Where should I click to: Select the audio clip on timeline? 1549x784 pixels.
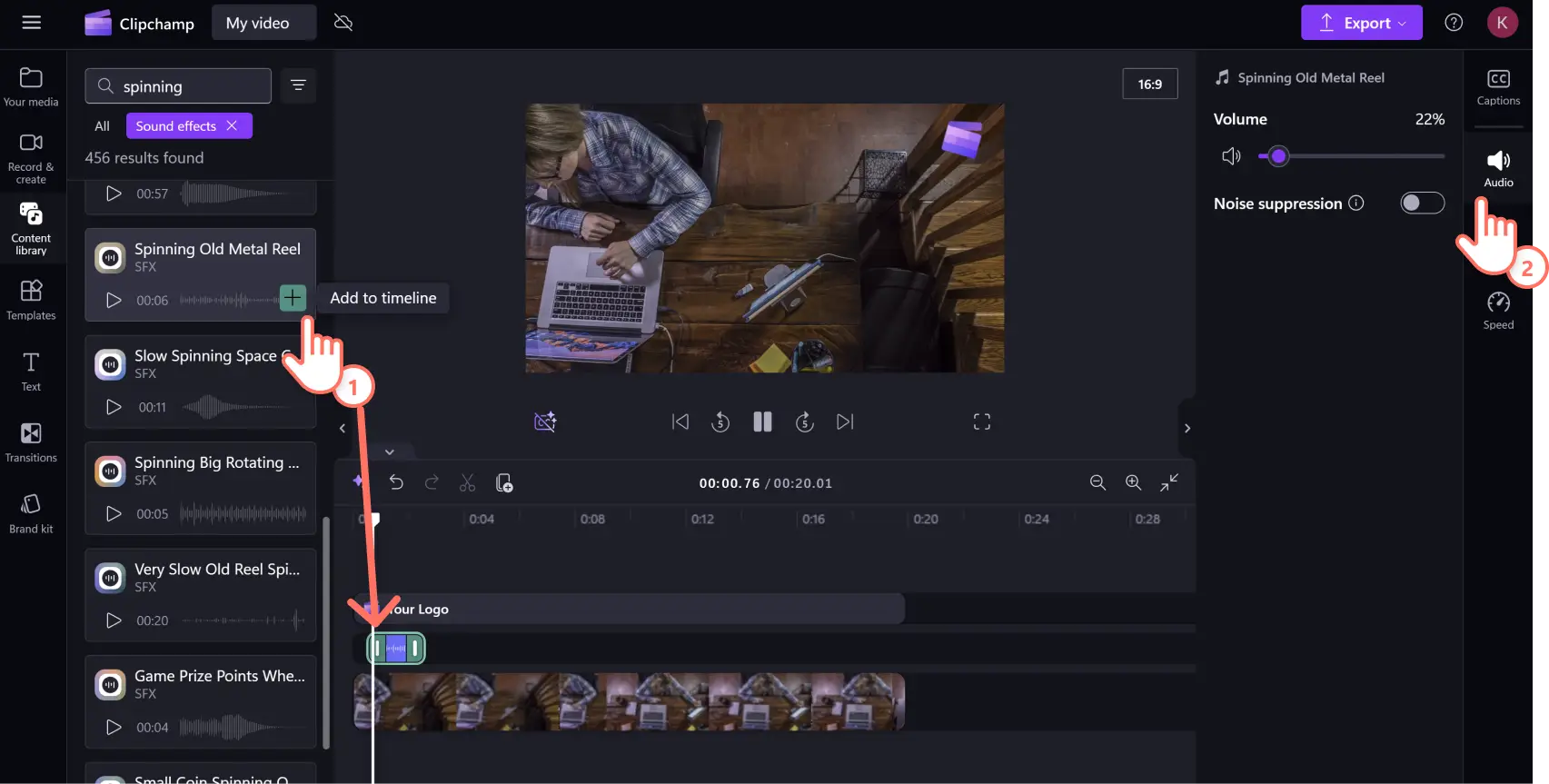point(396,648)
